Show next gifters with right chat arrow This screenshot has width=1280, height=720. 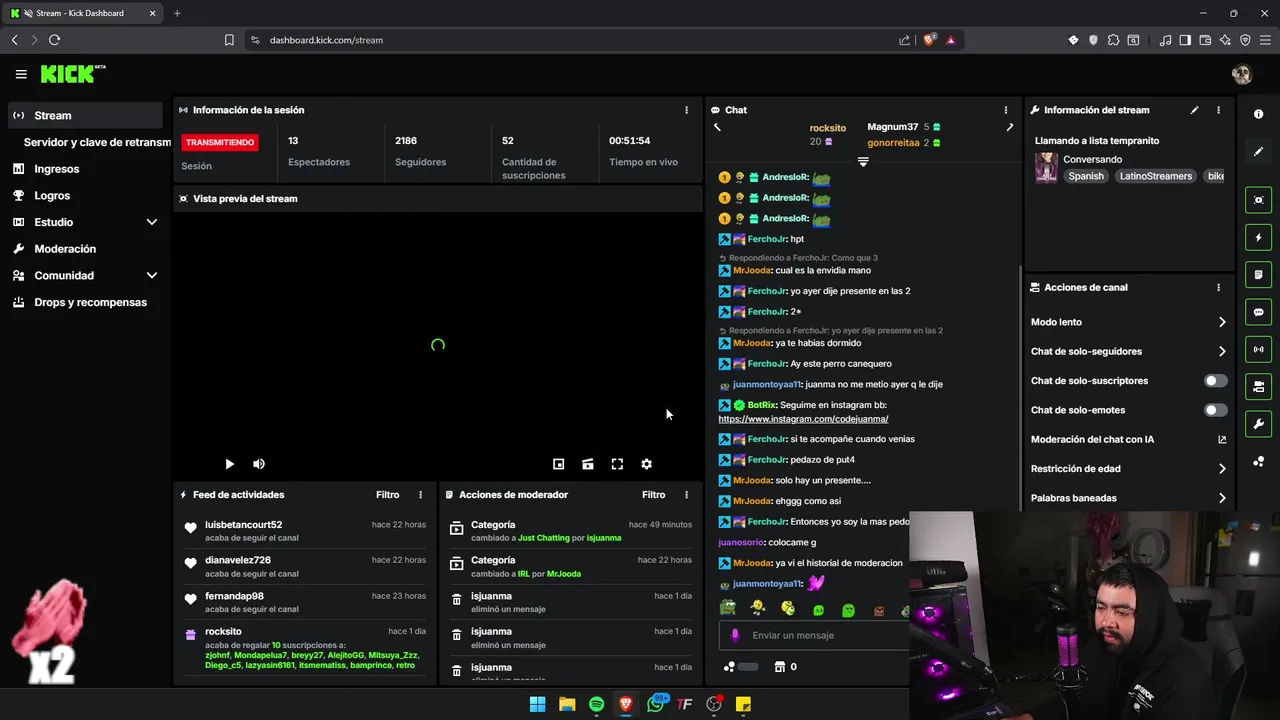tap(1009, 127)
